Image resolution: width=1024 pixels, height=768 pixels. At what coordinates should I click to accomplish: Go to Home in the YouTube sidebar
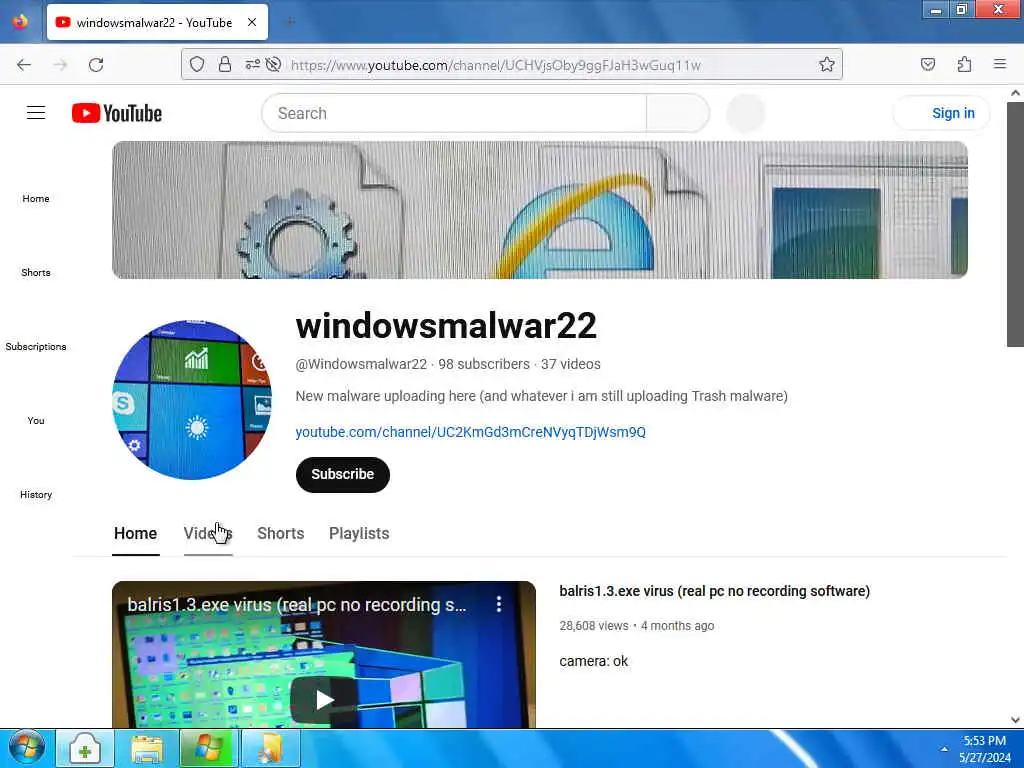36,199
